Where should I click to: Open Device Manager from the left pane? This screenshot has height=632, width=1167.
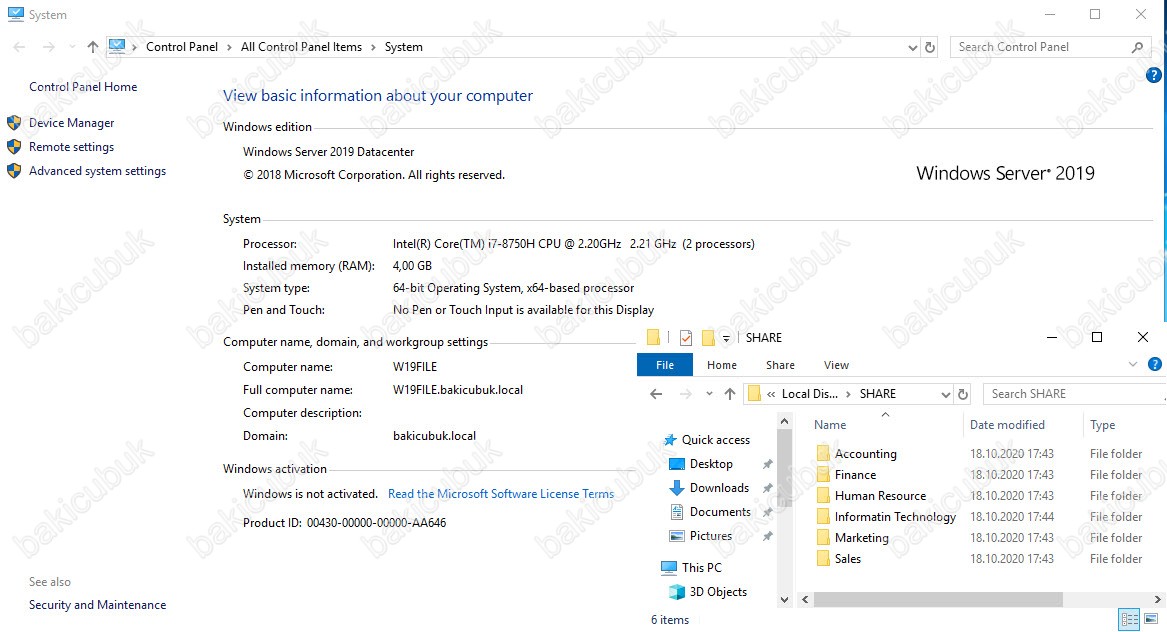click(x=71, y=123)
